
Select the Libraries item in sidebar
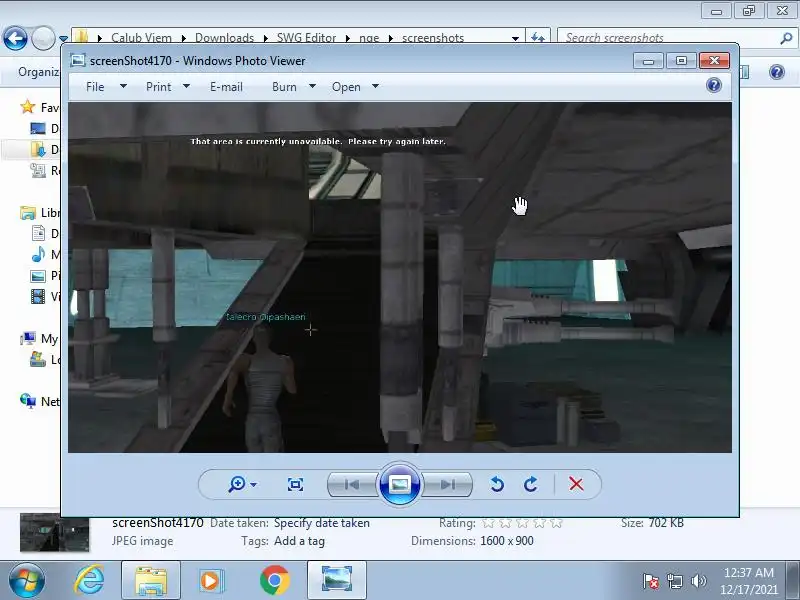tap(40, 212)
